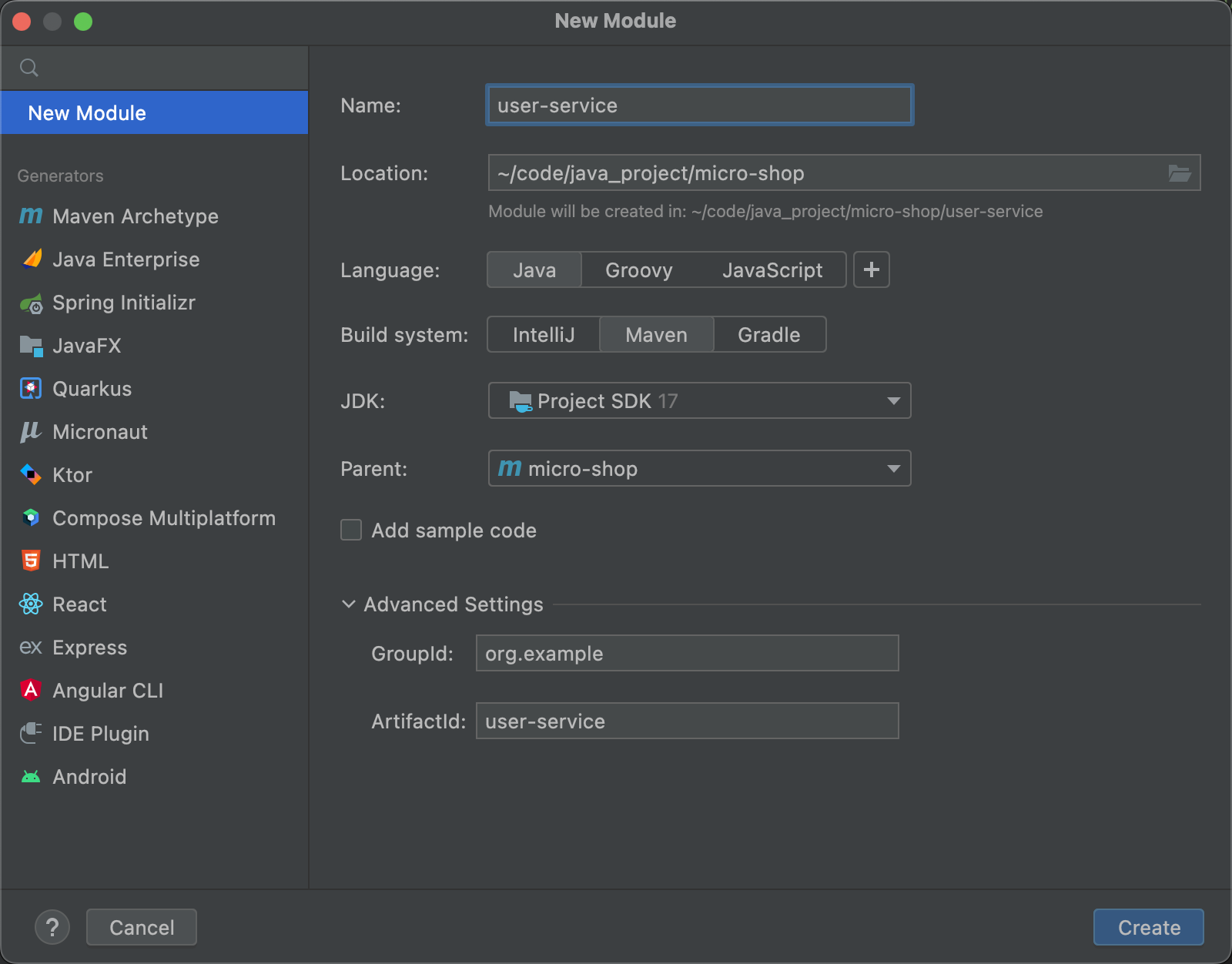Select Ktor generator label
The height and width of the screenshot is (964, 1232).
click(x=72, y=475)
